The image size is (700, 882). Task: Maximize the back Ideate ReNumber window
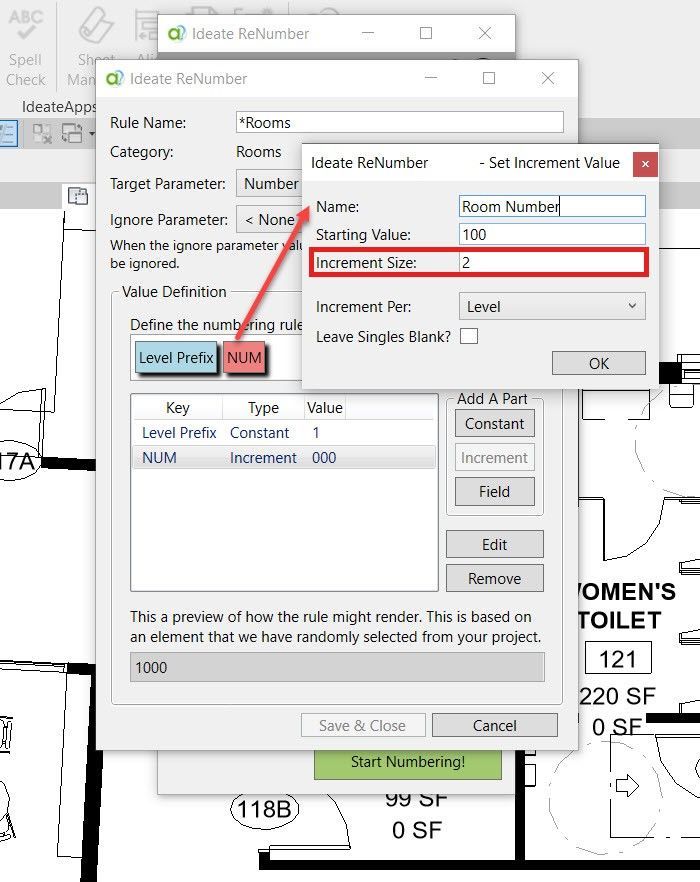pos(426,33)
